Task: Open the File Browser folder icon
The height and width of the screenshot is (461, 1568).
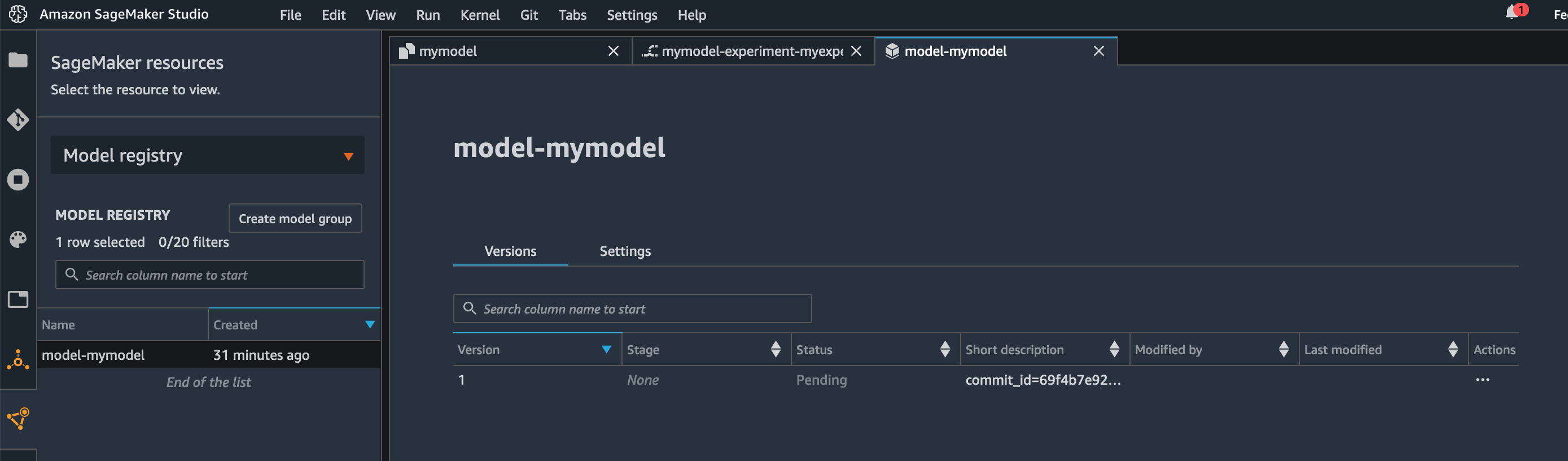Action: click(x=17, y=60)
